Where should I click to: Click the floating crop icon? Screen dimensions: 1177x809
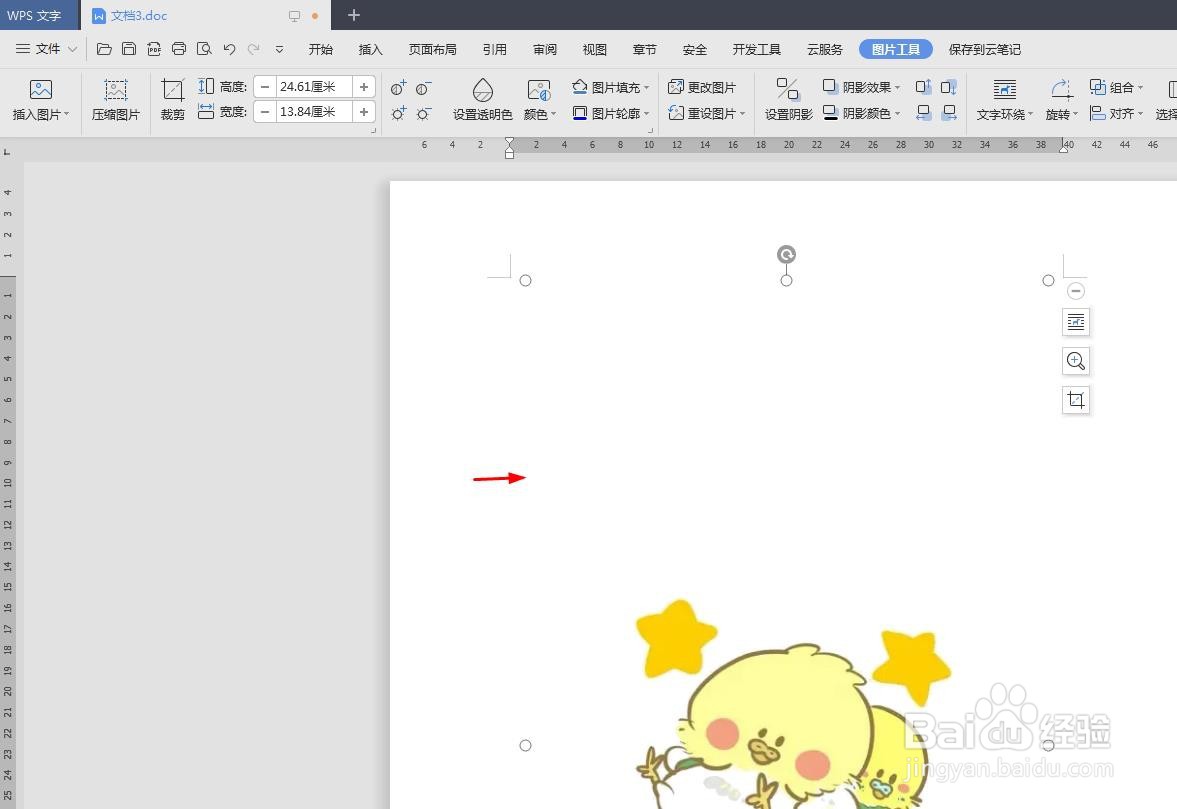point(1076,400)
